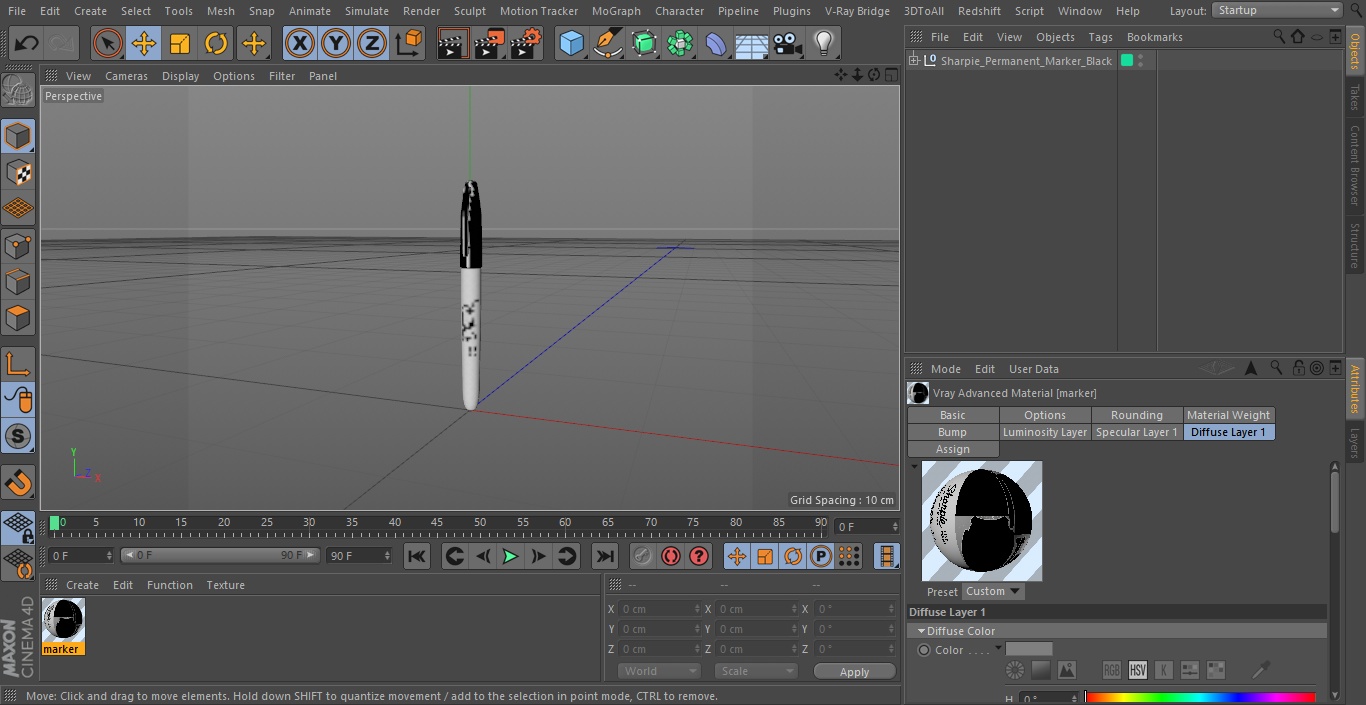Activate the Scale tool
The width and height of the screenshot is (1366, 705).
tap(180, 43)
